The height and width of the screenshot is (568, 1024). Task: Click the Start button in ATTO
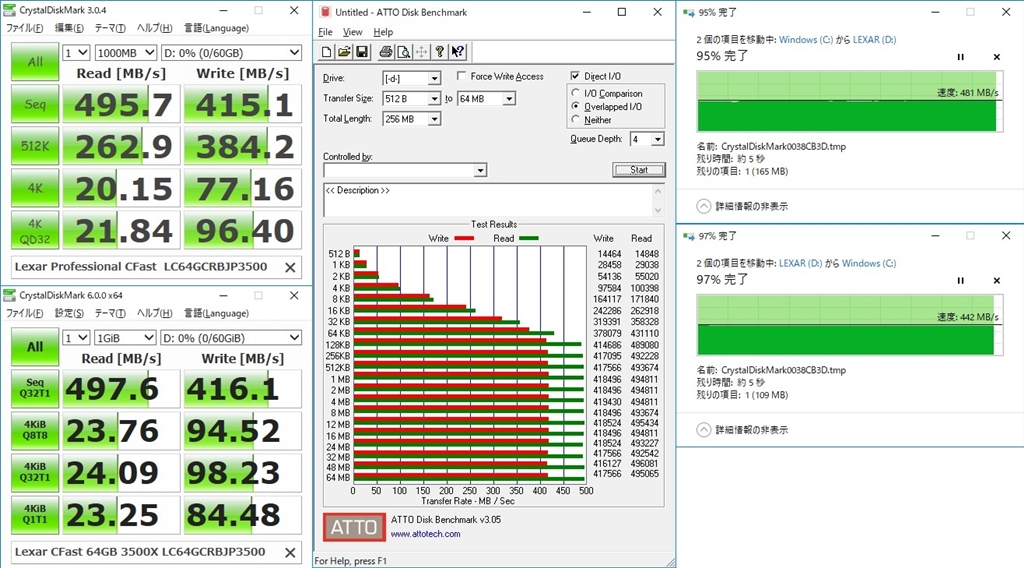click(639, 170)
